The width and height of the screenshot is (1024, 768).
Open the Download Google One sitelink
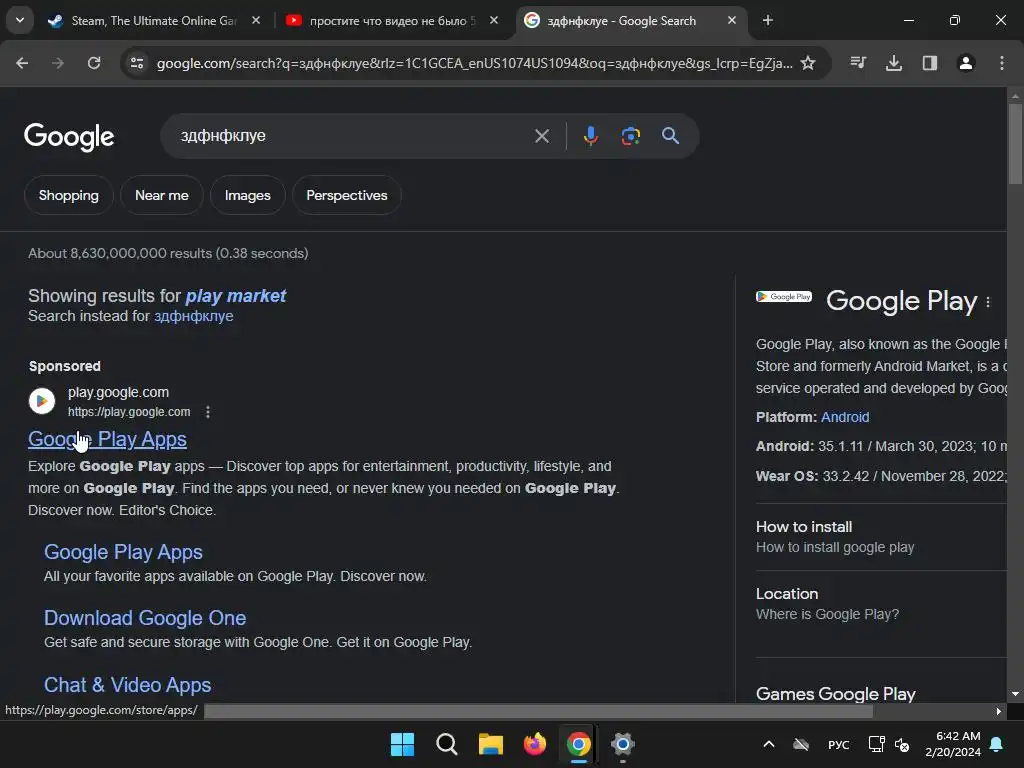pos(145,618)
